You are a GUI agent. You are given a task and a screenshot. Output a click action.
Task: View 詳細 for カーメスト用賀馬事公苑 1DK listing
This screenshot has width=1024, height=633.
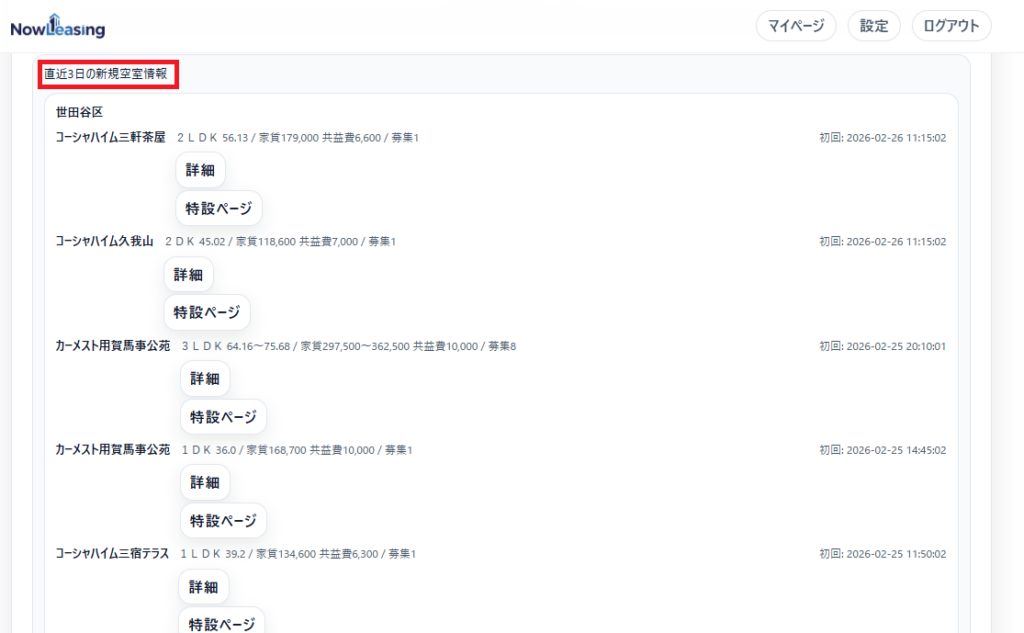click(x=205, y=482)
